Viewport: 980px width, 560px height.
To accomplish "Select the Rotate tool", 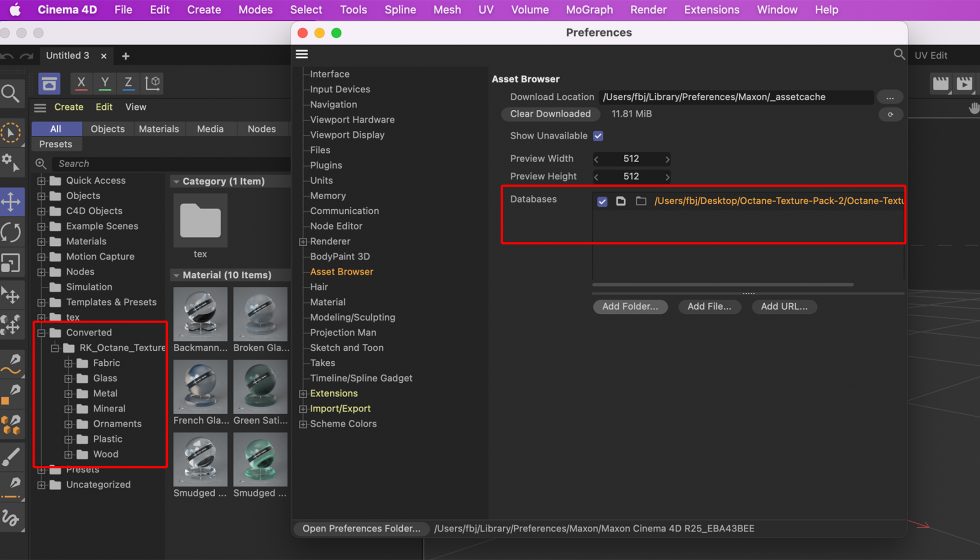I will pyautogui.click(x=11, y=232).
